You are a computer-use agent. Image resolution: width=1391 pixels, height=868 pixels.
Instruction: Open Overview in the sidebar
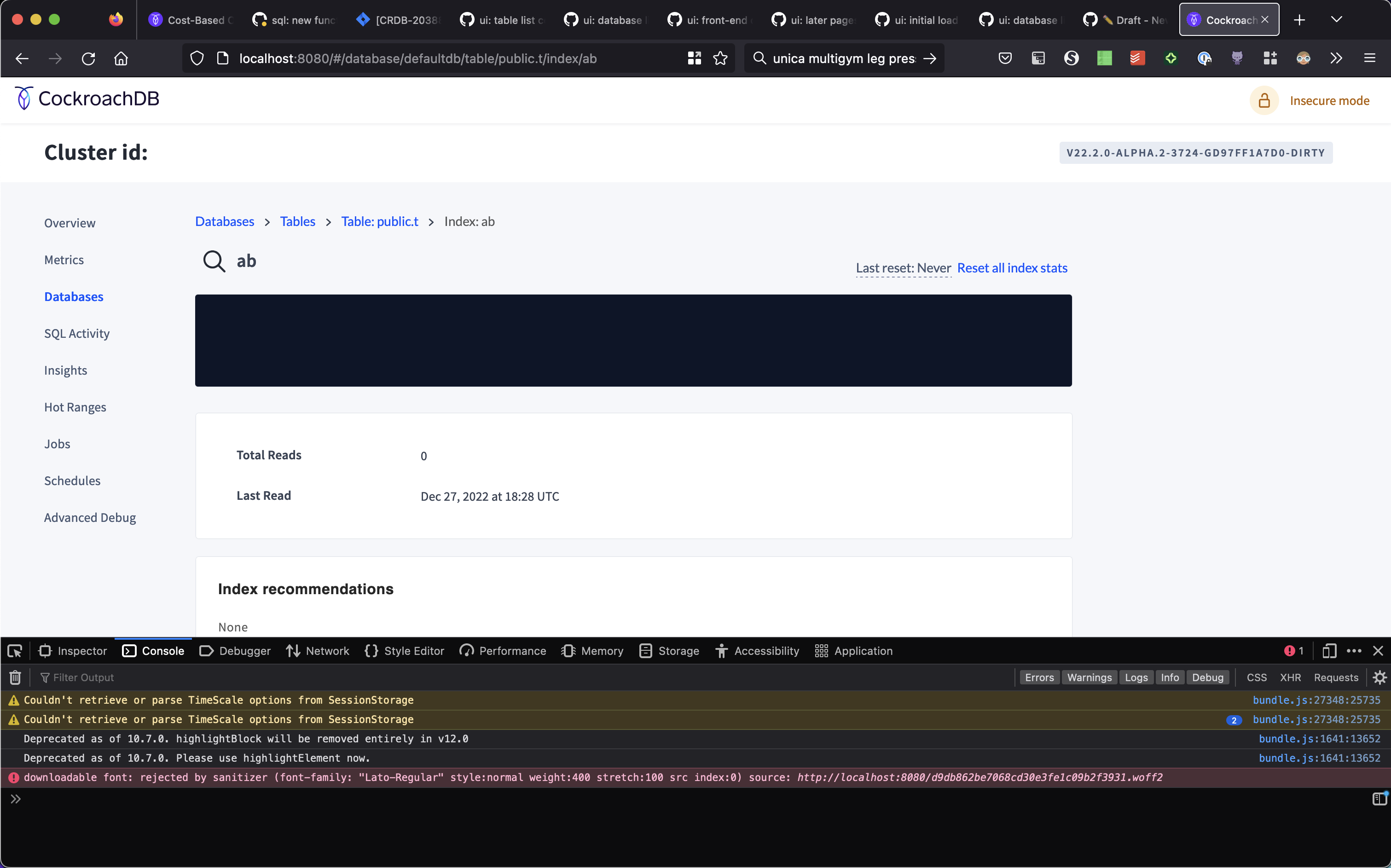pyautogui.click(x=70, y=223)
